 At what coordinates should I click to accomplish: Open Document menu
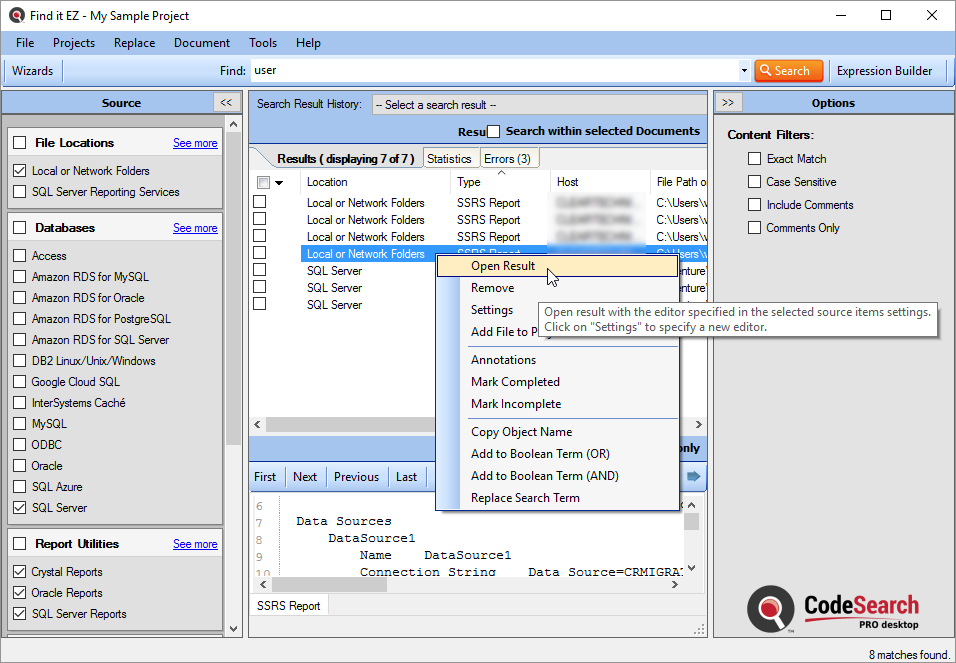point(202,43)
